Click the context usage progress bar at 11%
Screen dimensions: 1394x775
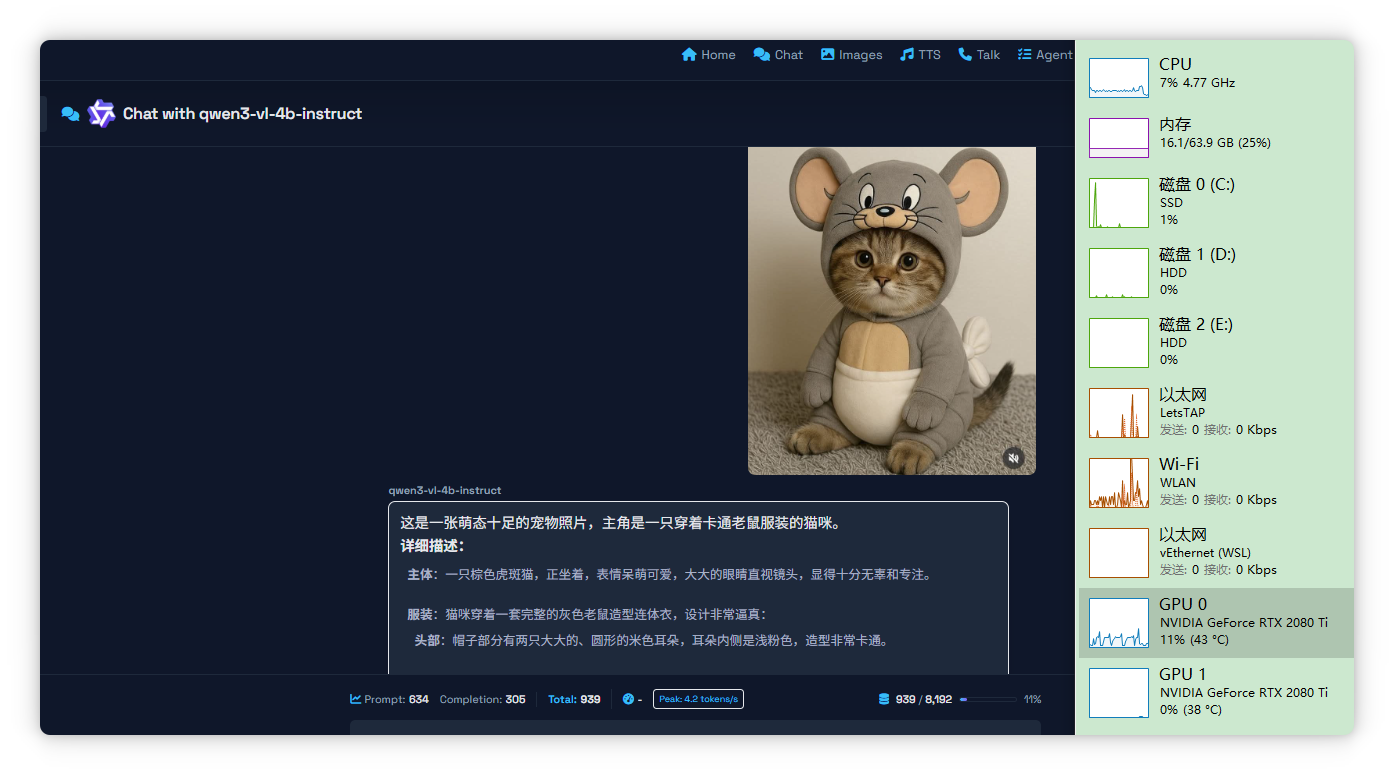coord(990,699)
